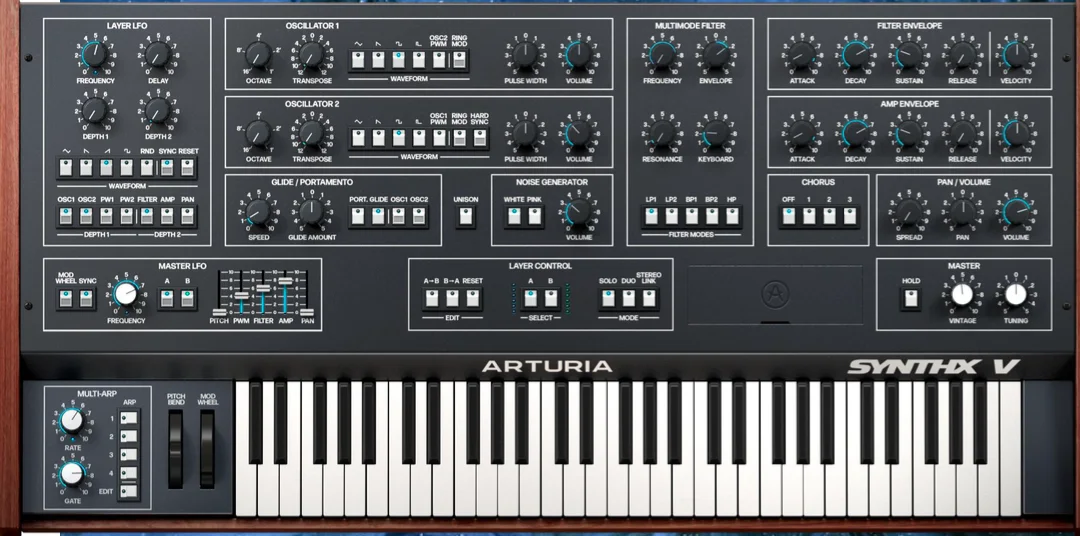
Task: Select layer B in Layer Control
Action: click(x=551, y=299)
